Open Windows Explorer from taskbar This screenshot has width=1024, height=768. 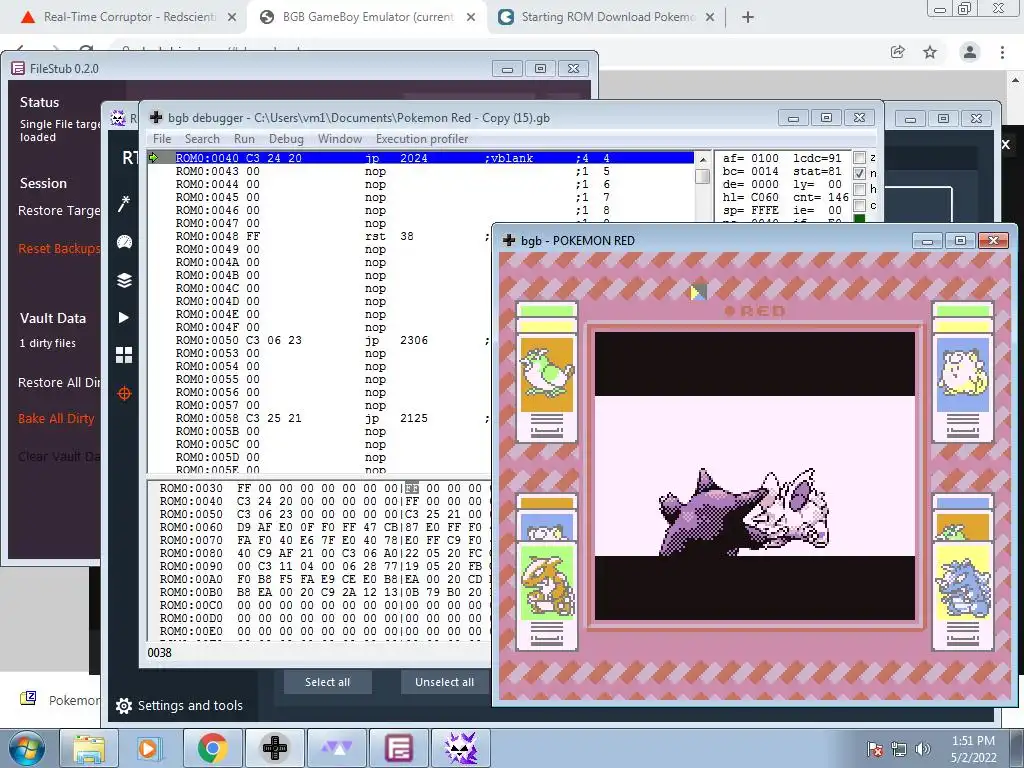point(89,748)
